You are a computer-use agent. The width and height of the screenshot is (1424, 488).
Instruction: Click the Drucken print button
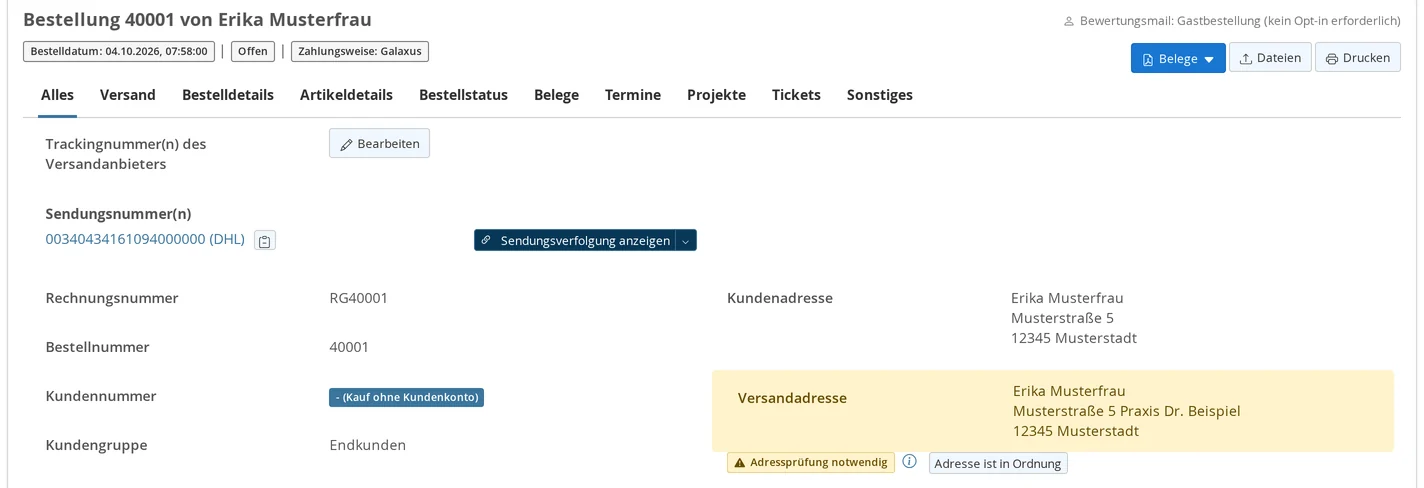[x=1358, y=58]
